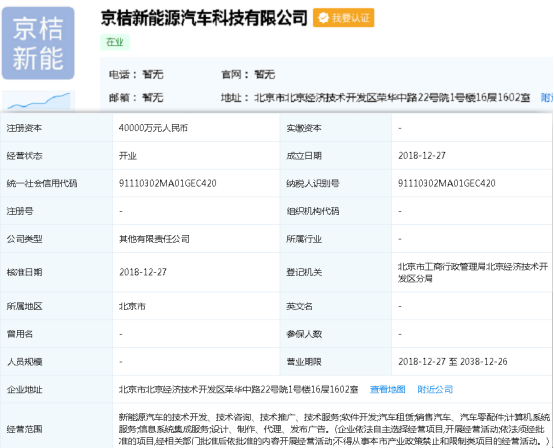Click the 官网: 暂无 header field
The height and width of the screenshot is (448, 554).
click(x=248, y=75)
